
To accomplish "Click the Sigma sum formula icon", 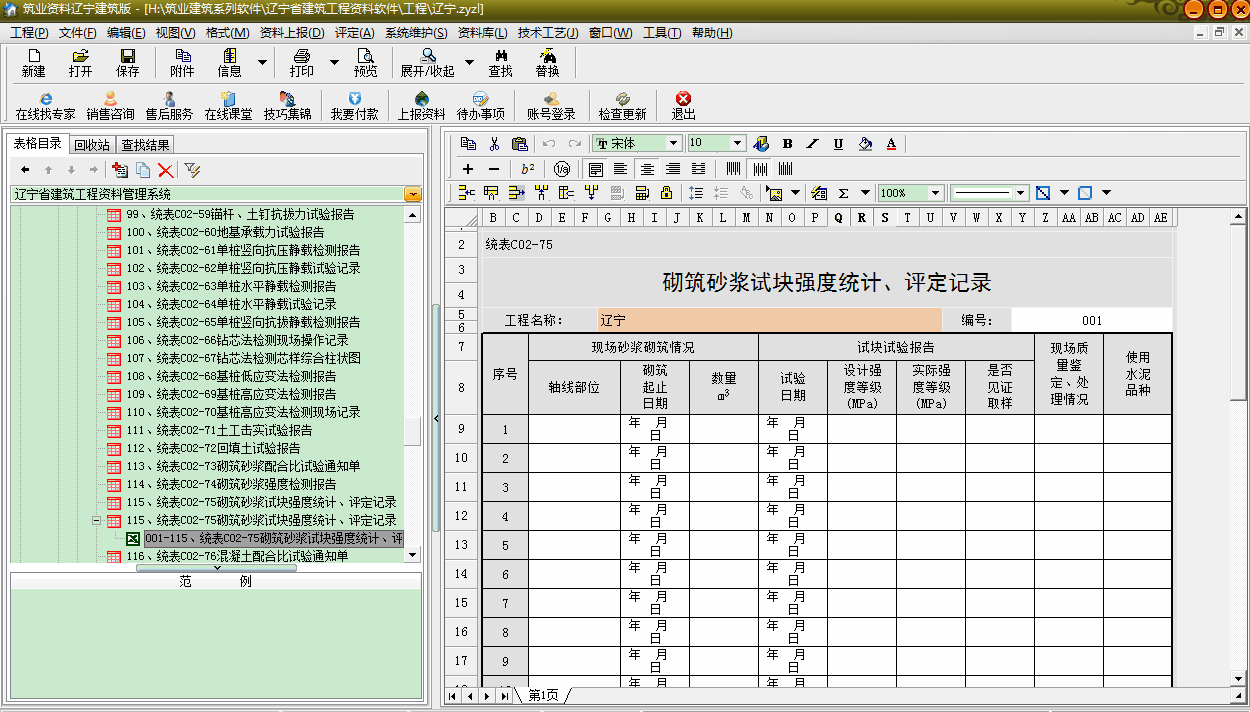I will [x=843, y=193].
